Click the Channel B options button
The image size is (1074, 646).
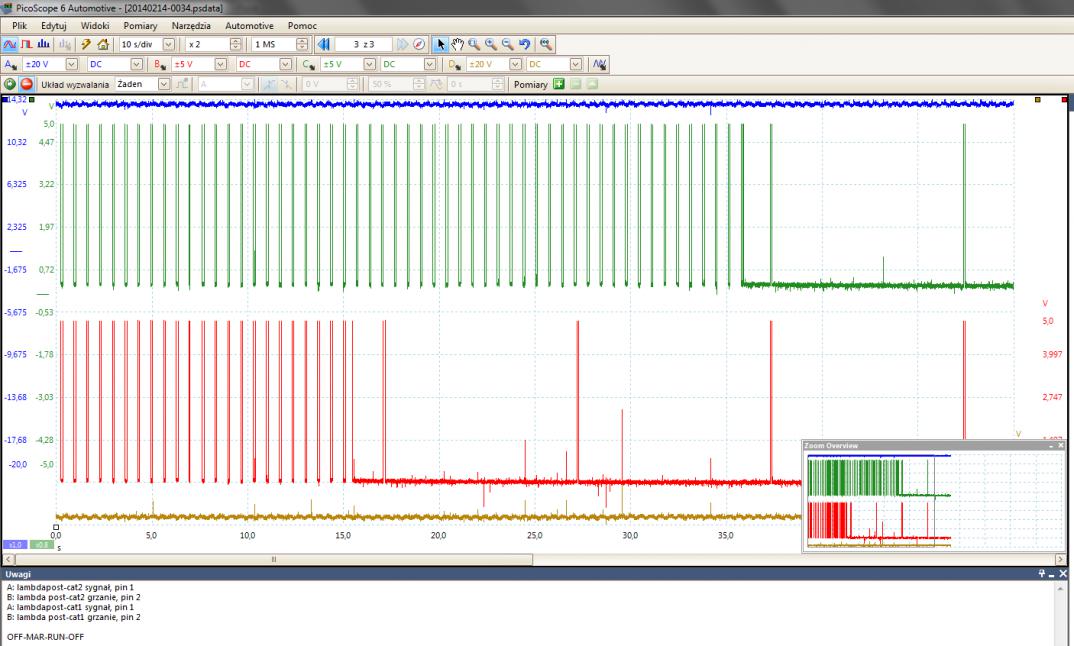(159, 65)
